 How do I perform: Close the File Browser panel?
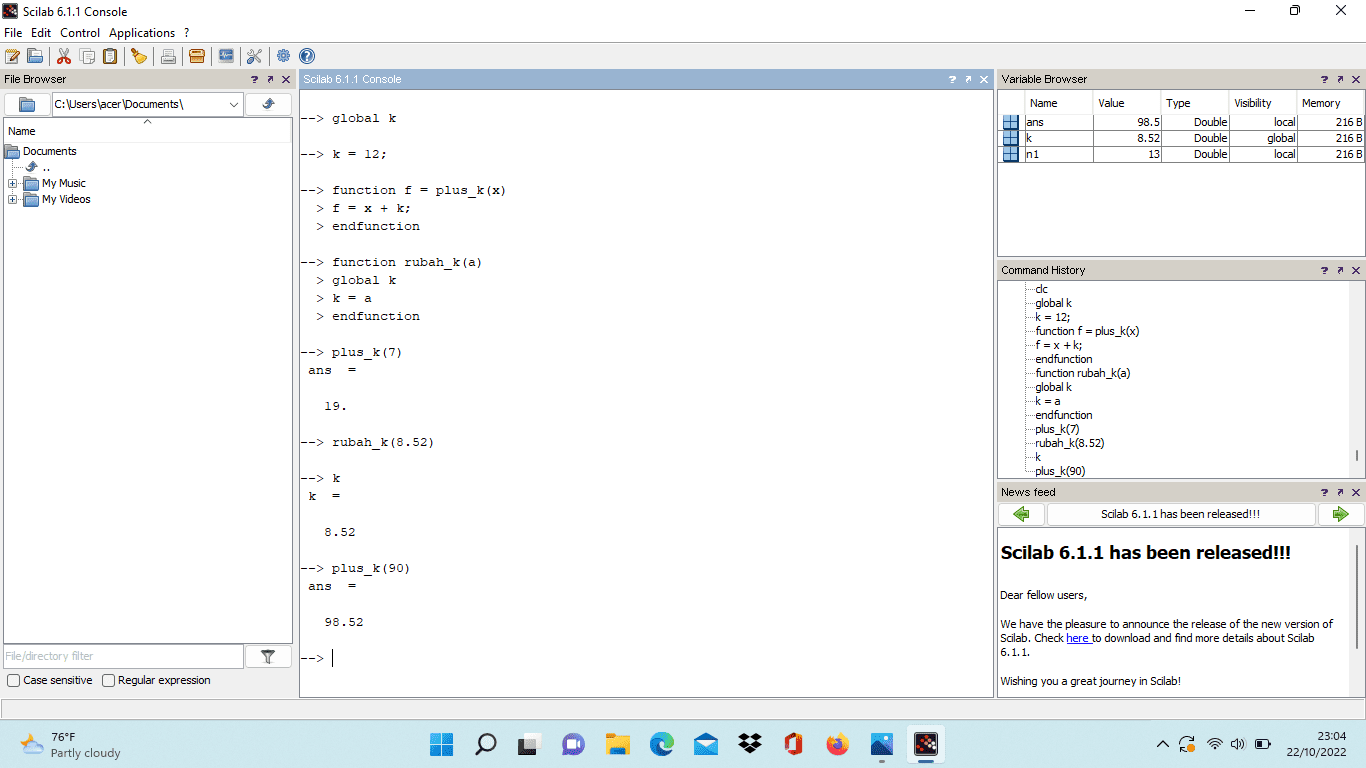(x=285, y=79)
